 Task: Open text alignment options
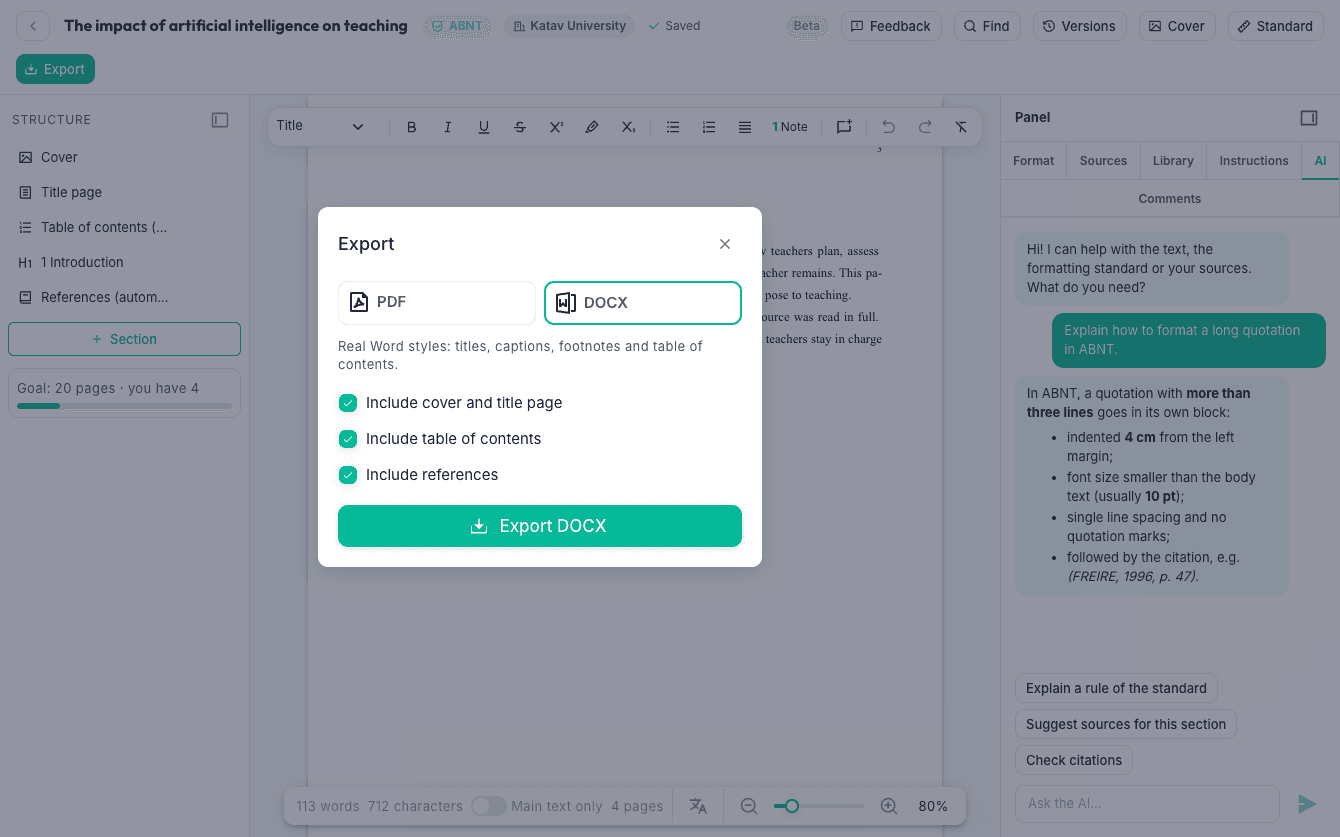coord(745,127)
